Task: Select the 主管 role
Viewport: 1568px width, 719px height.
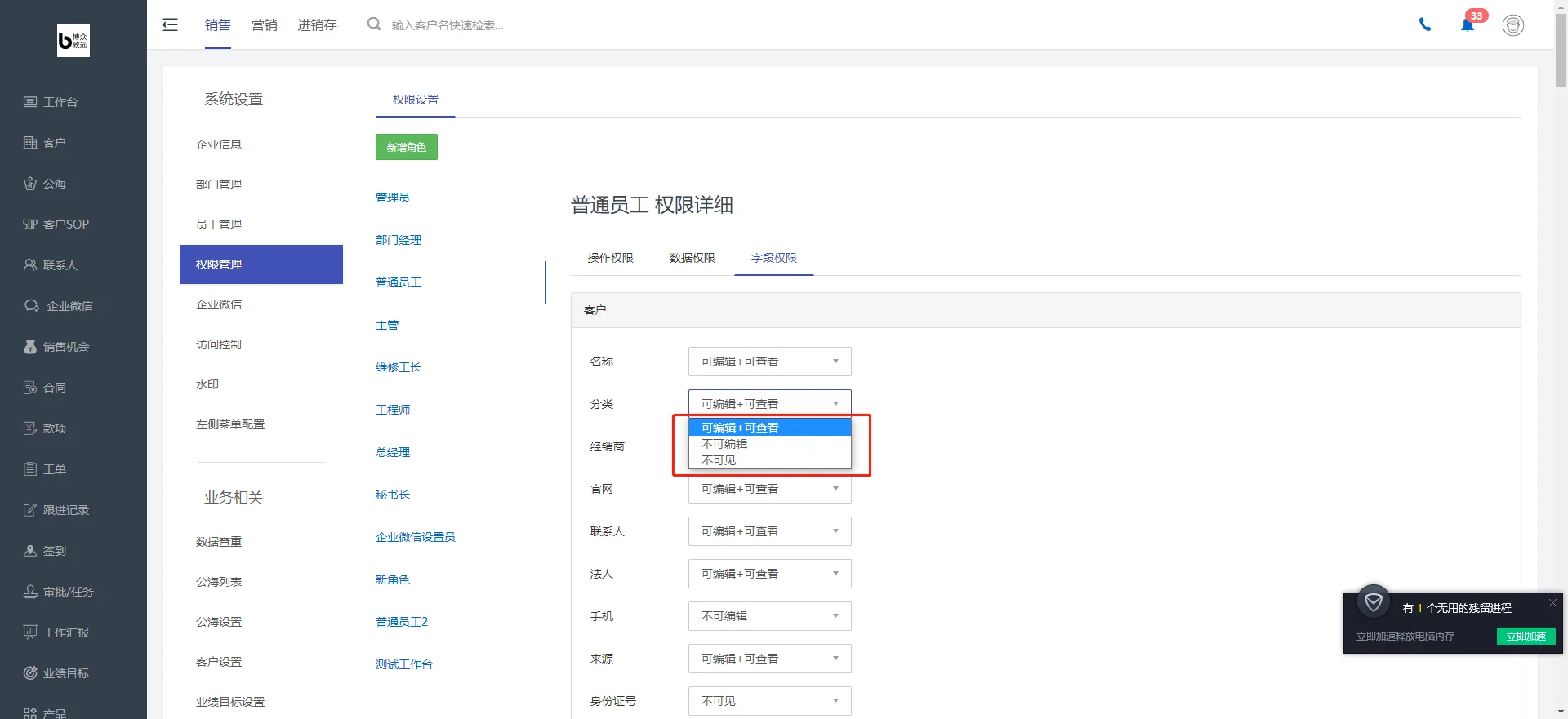Action: point(387,325)
